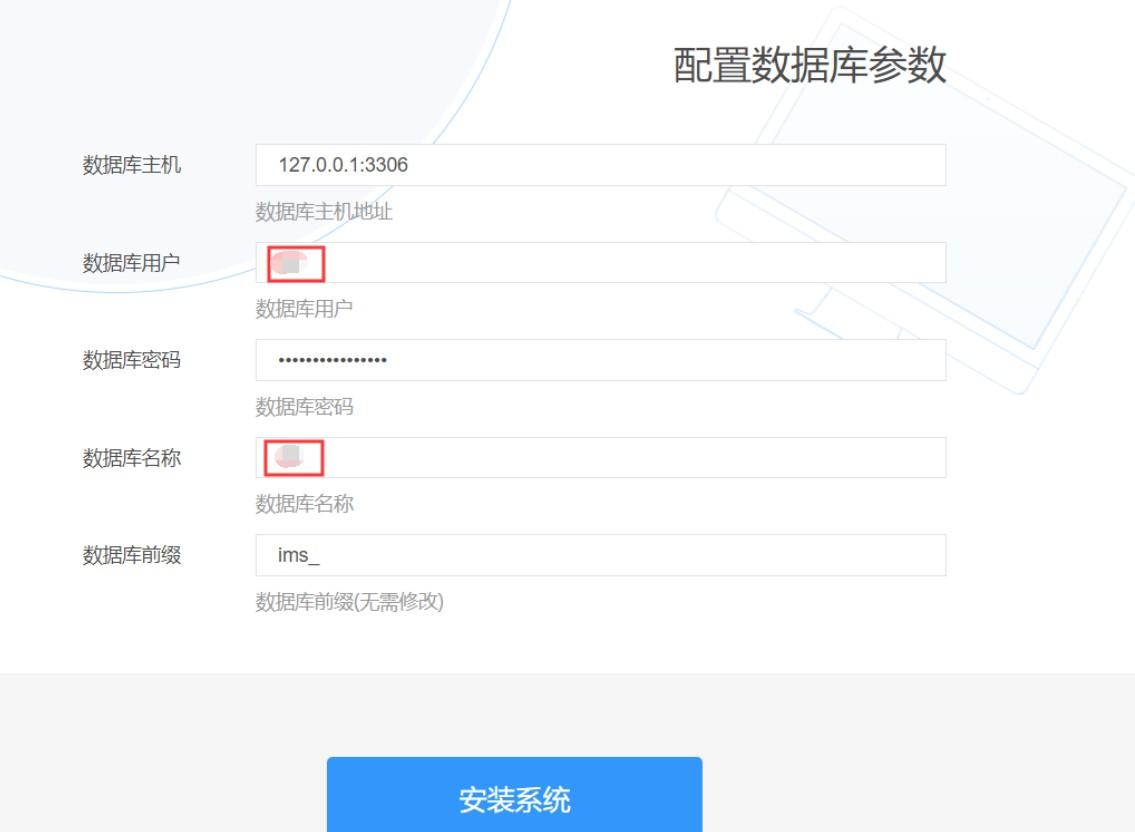Click the red-boxed value in 数据库用户 field
This screenshot has height=832, width=1135.
pos(296,264)
